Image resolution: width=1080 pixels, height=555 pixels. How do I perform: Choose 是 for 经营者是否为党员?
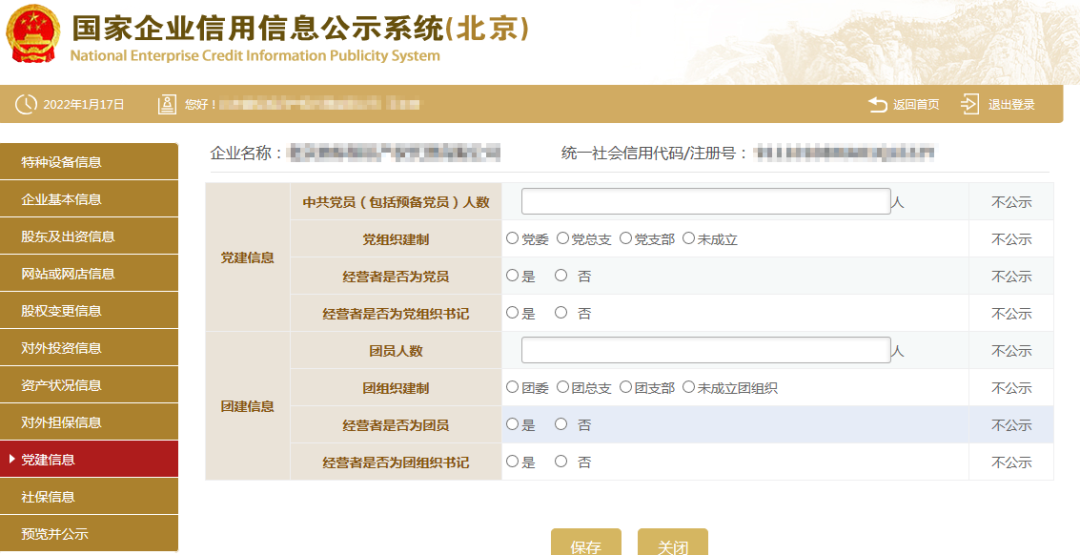(x=513, y=276)
